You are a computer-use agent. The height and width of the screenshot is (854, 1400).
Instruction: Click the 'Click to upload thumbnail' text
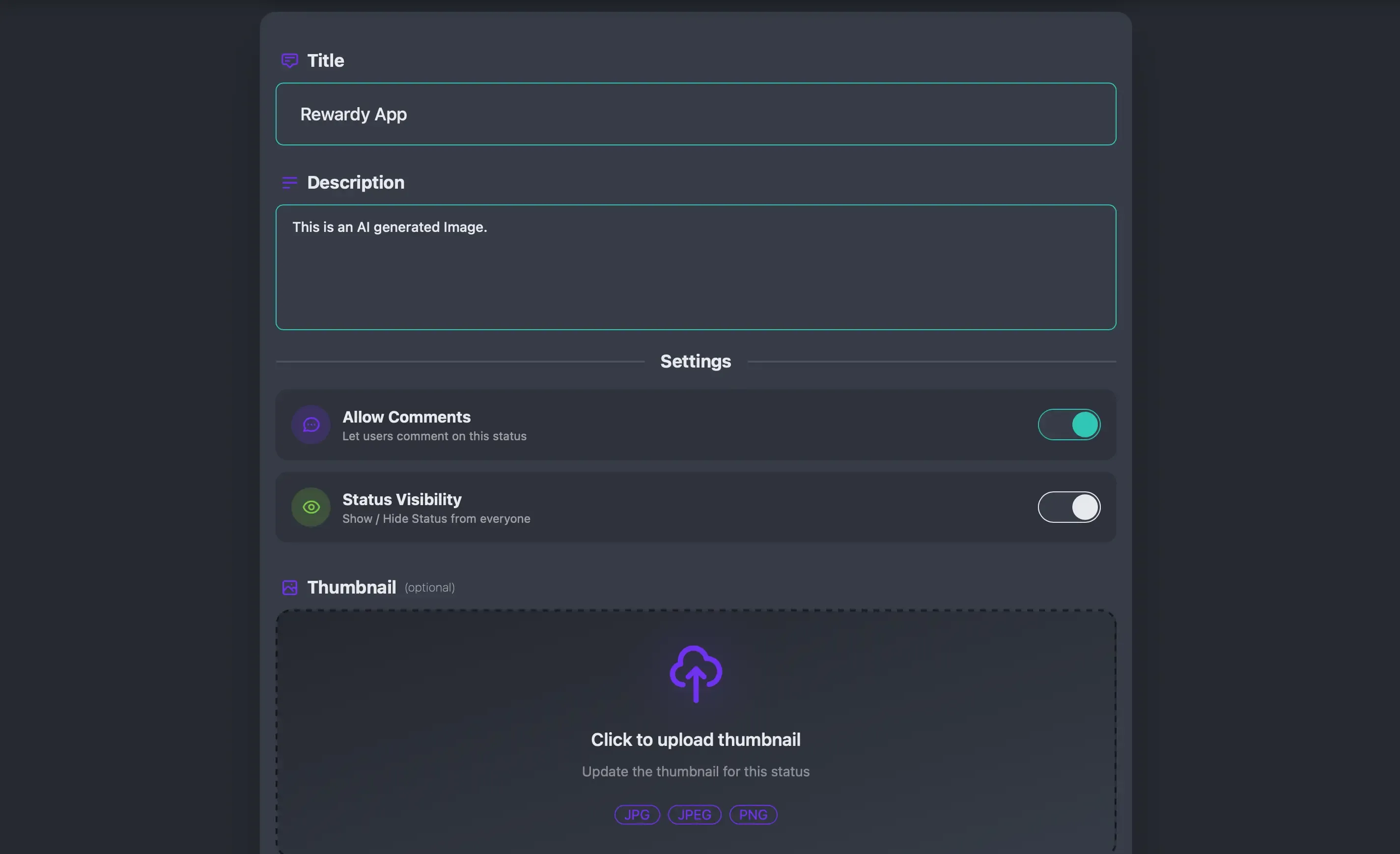[696, 739]
